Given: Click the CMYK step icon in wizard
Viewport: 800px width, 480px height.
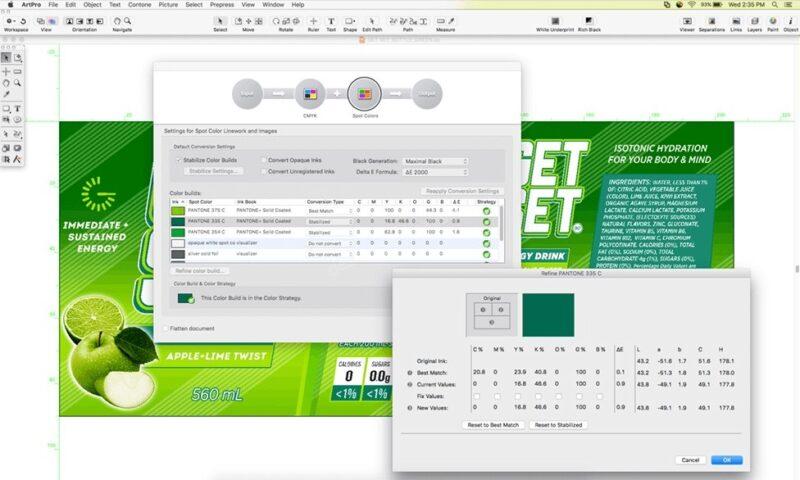Looking at the screenshot, I should pyautogui.click(x=310, y=94).
